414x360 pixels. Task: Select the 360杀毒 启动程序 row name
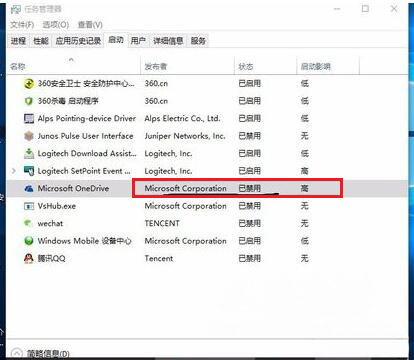pos(68,101)
